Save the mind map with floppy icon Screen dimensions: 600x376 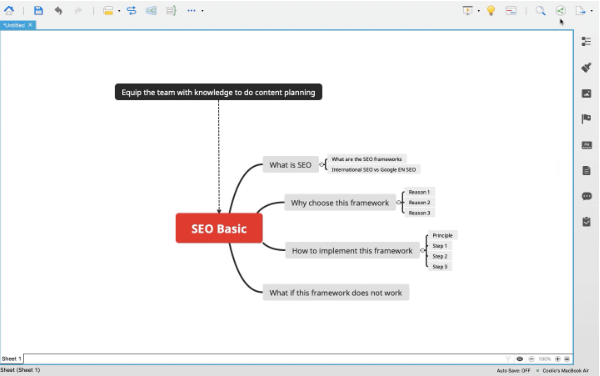click(38, 10)
